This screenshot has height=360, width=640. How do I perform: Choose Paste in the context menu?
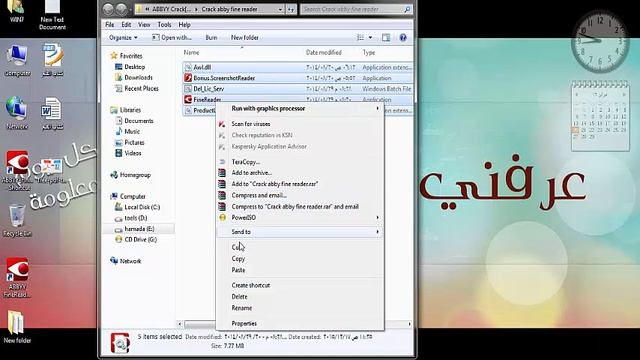(x=300, y=270)
